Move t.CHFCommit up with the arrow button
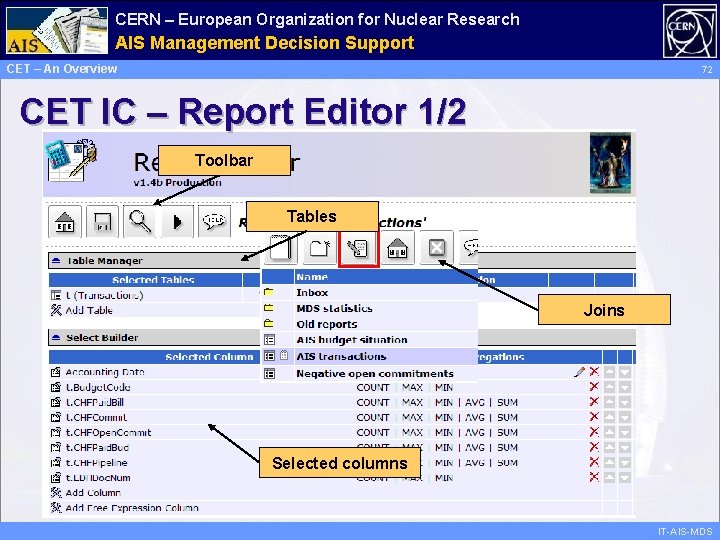The image size is (720, 540). 609,417
